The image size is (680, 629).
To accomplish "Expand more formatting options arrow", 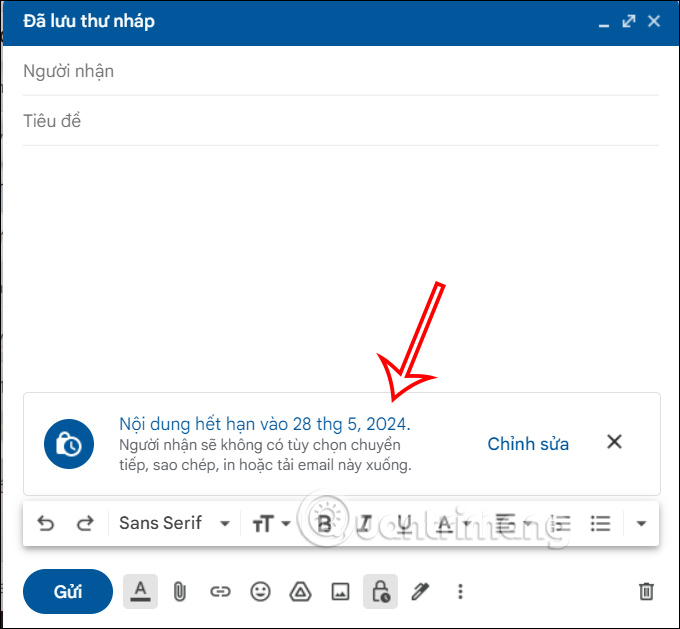I will [x=641, y=524].
